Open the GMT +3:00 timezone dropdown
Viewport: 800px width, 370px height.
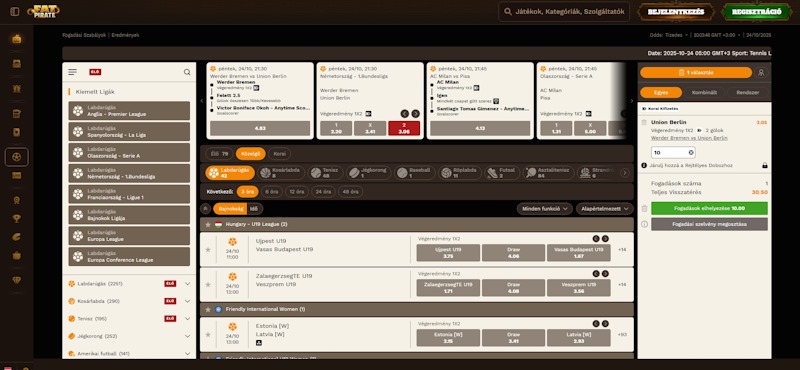717,35
